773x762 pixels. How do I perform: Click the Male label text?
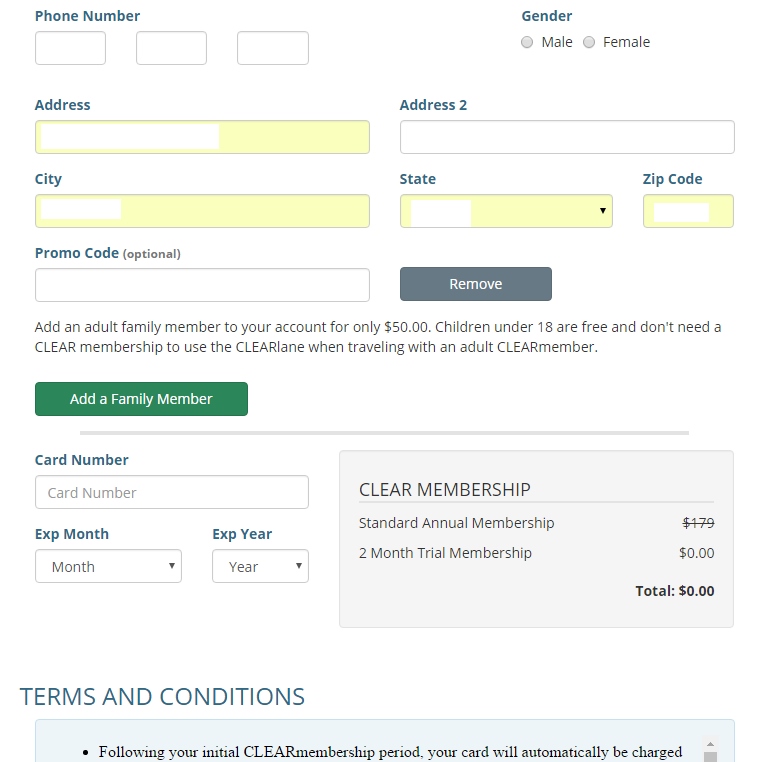coord(557,42)
